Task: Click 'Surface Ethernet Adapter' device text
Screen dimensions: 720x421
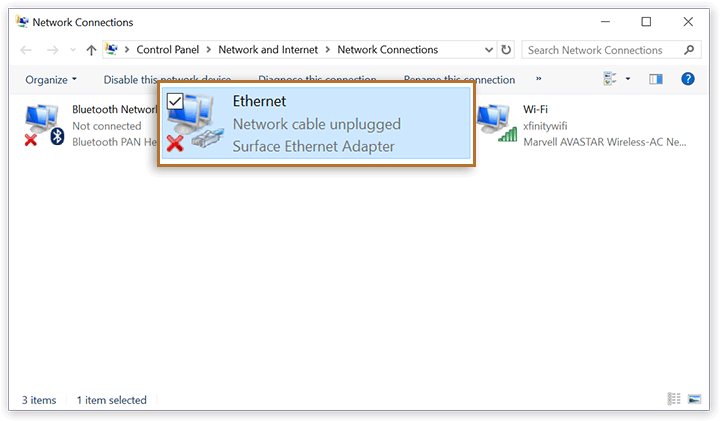Action: pos(313,146)
